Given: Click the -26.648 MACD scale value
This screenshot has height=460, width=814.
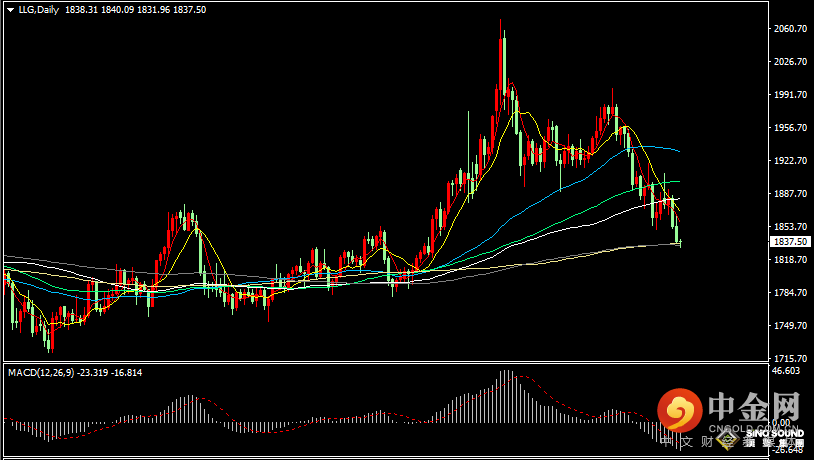Looking at the screenshot, I should (x=788, y=450).
